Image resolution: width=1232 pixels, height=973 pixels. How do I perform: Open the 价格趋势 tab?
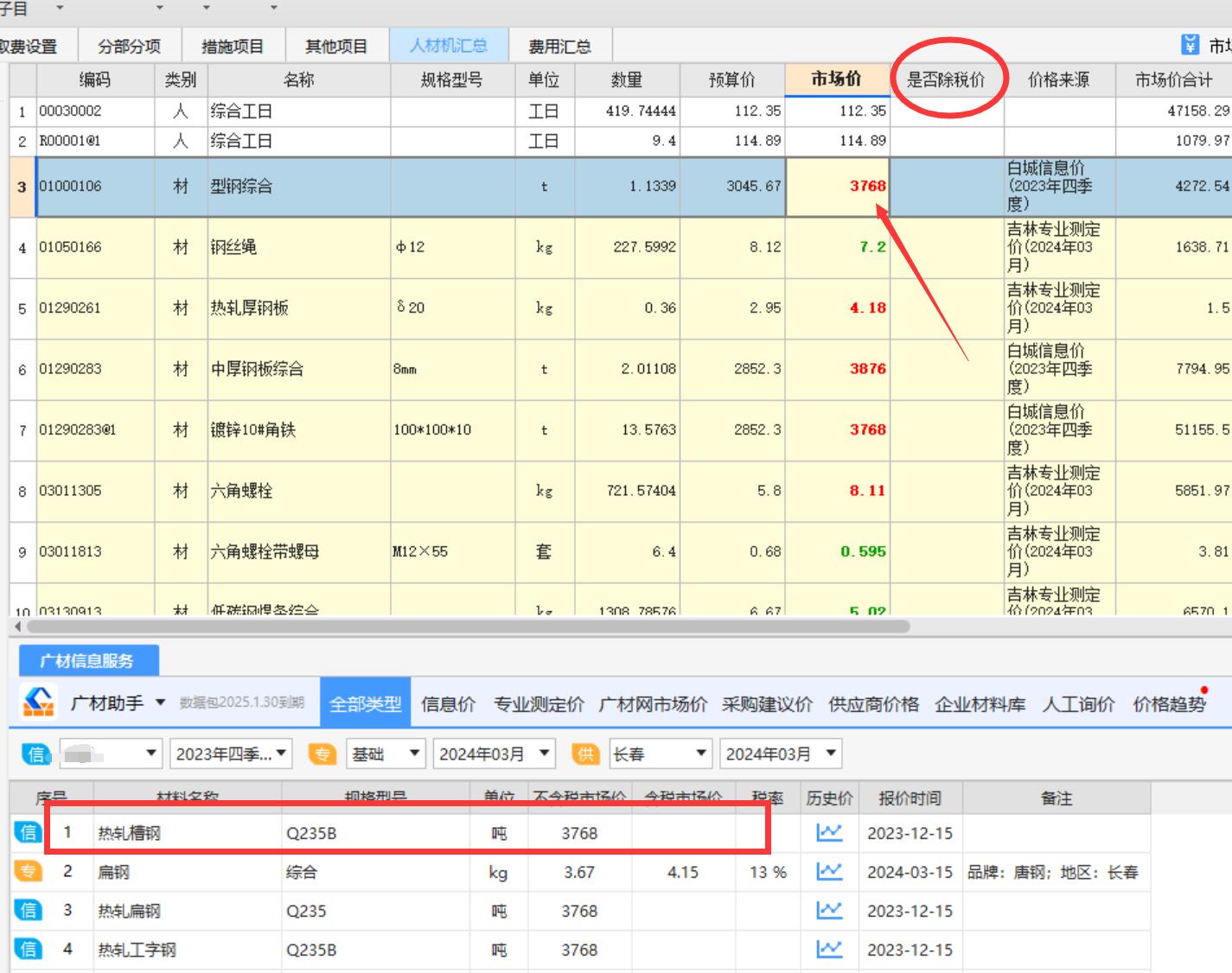pos(1169,704)
